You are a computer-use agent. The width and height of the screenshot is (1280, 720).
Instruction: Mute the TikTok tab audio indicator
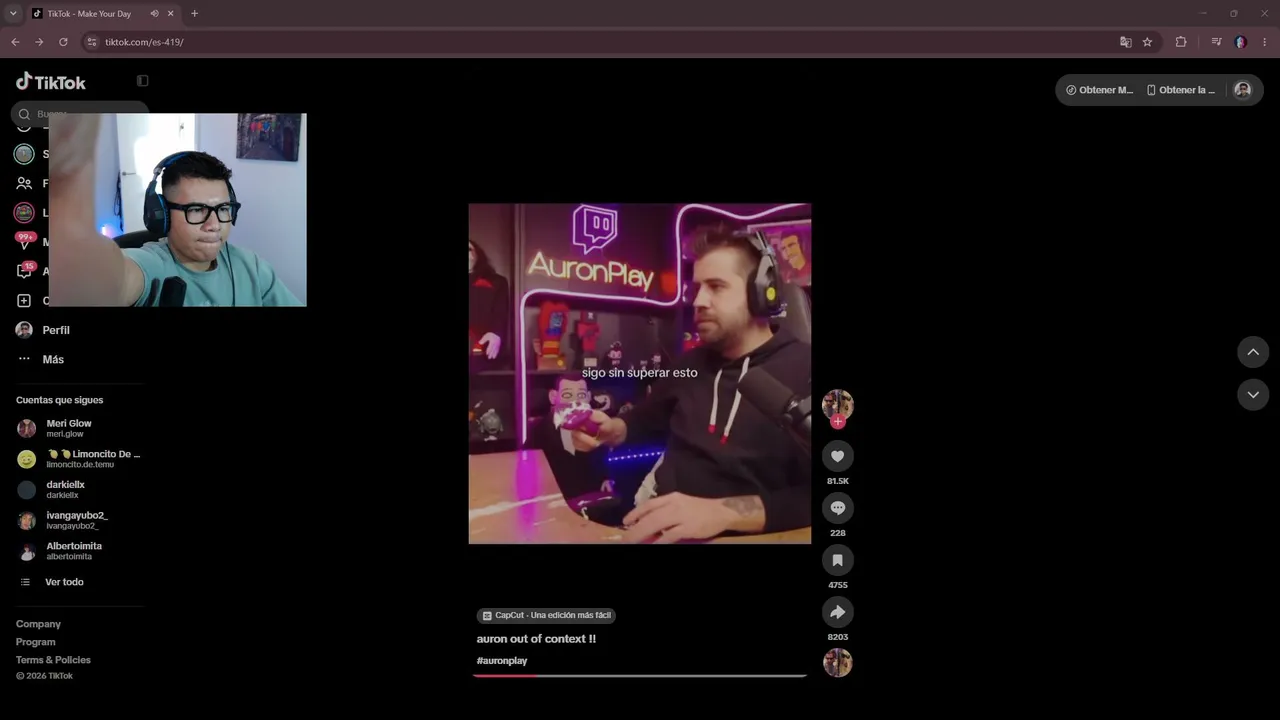[x=154, y=14]
